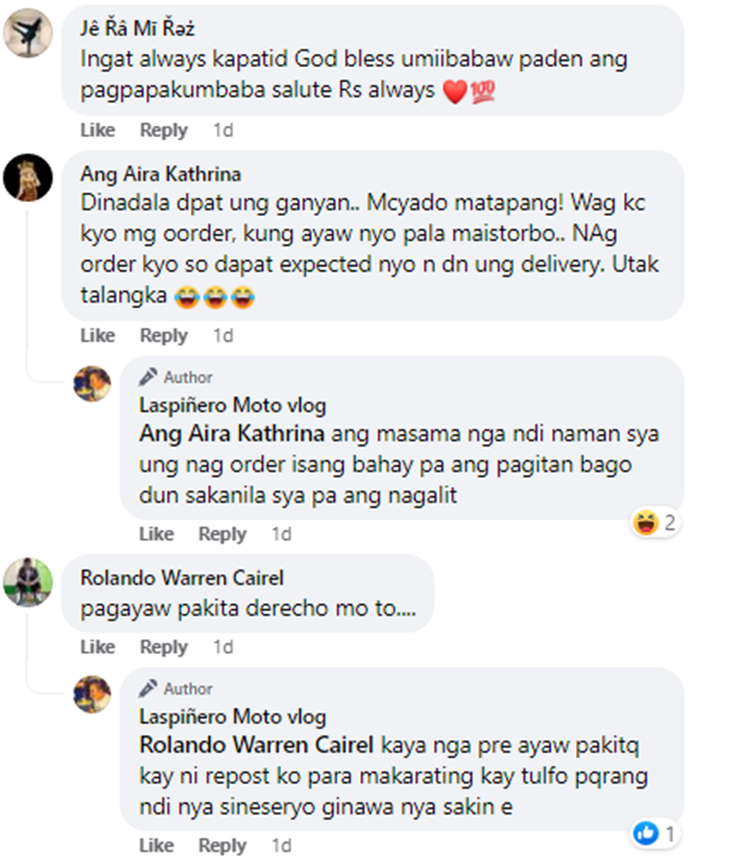Like the last Laspiñero Moto vlog reply

tap(156, 846)
